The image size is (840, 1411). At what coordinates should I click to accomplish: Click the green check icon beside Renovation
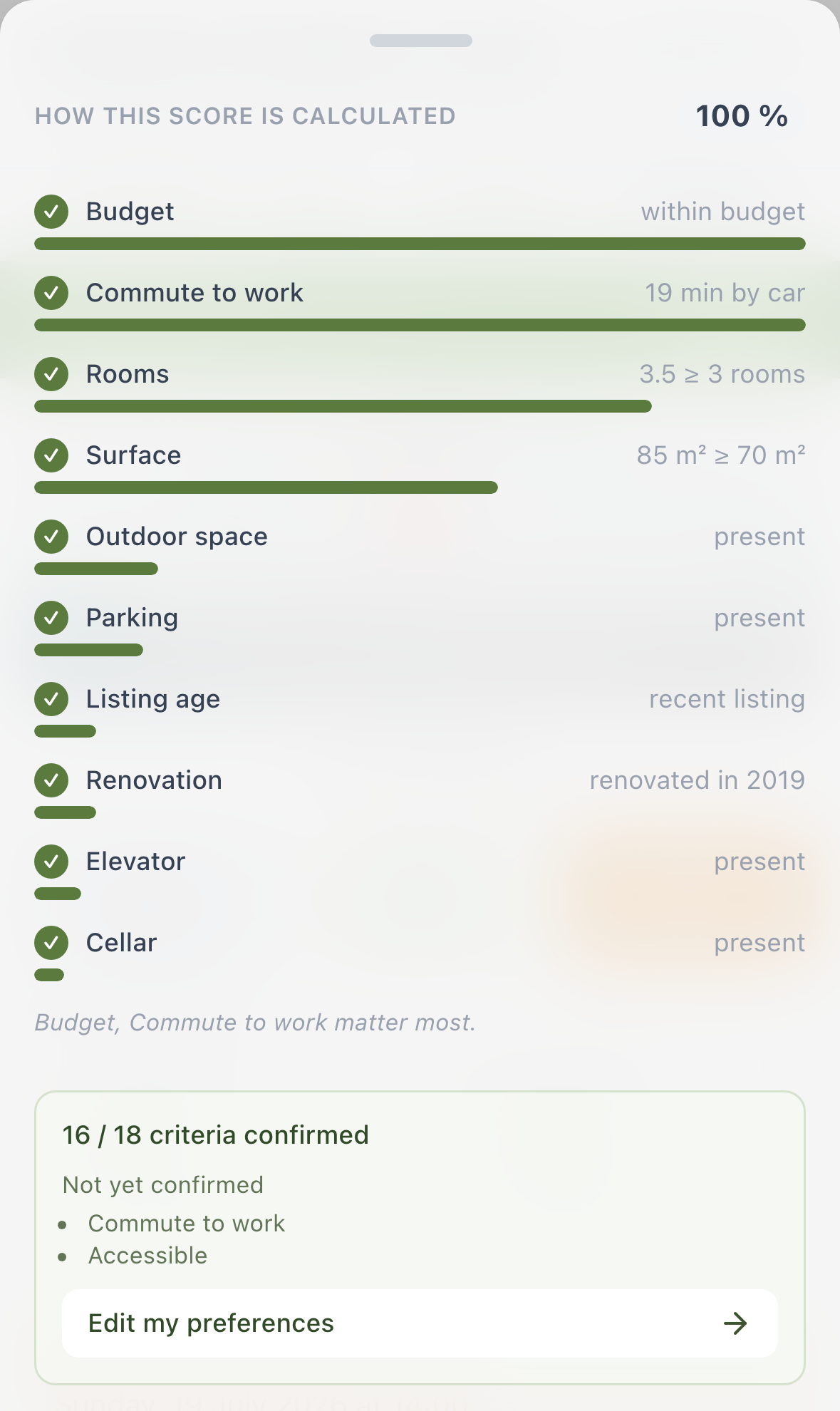pos(51,780)
